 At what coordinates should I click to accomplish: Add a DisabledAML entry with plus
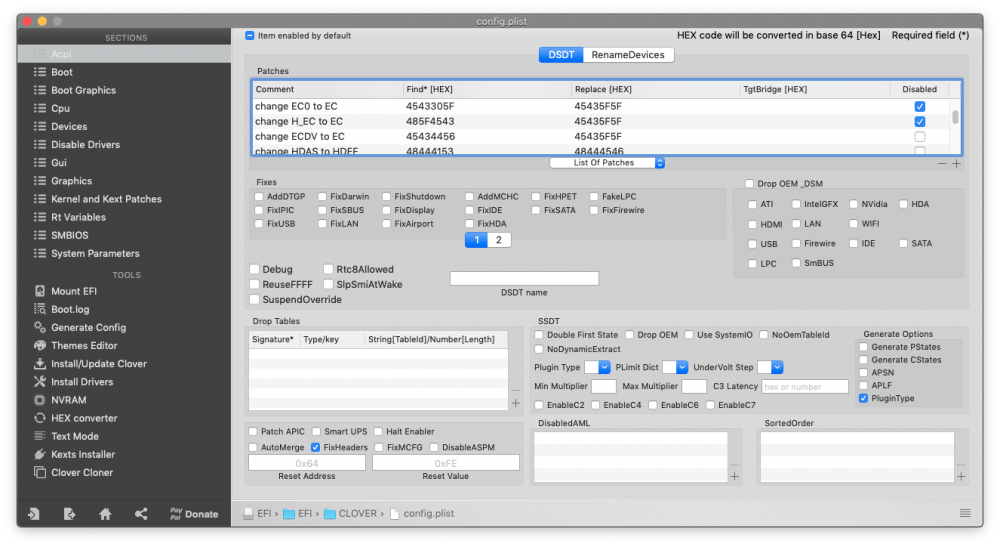point(735,476)
